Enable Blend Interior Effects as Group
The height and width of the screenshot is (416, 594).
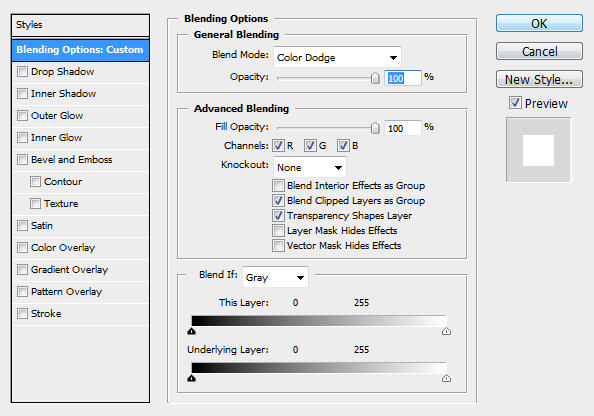[278, 186]
